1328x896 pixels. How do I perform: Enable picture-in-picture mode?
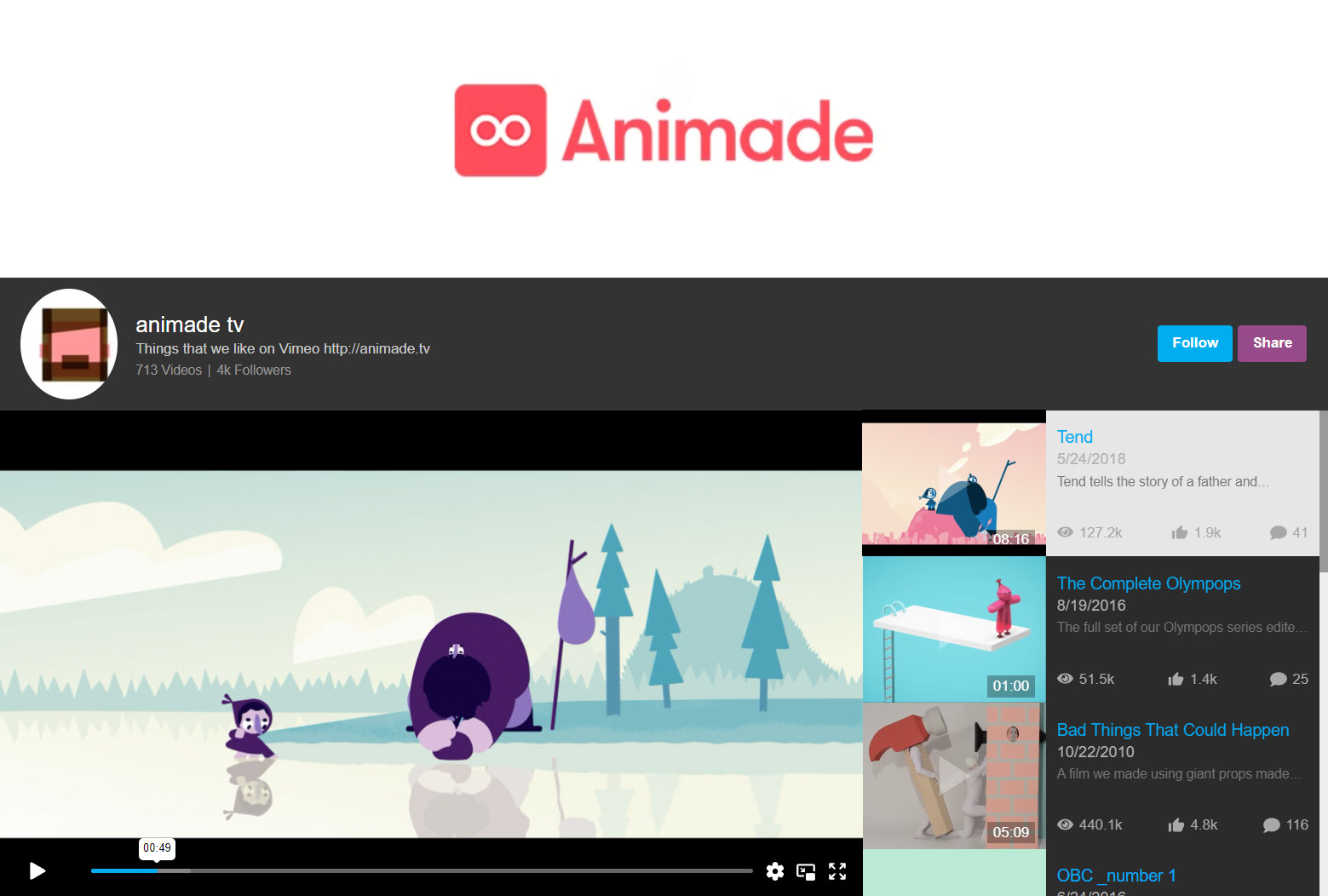[806, 871]
